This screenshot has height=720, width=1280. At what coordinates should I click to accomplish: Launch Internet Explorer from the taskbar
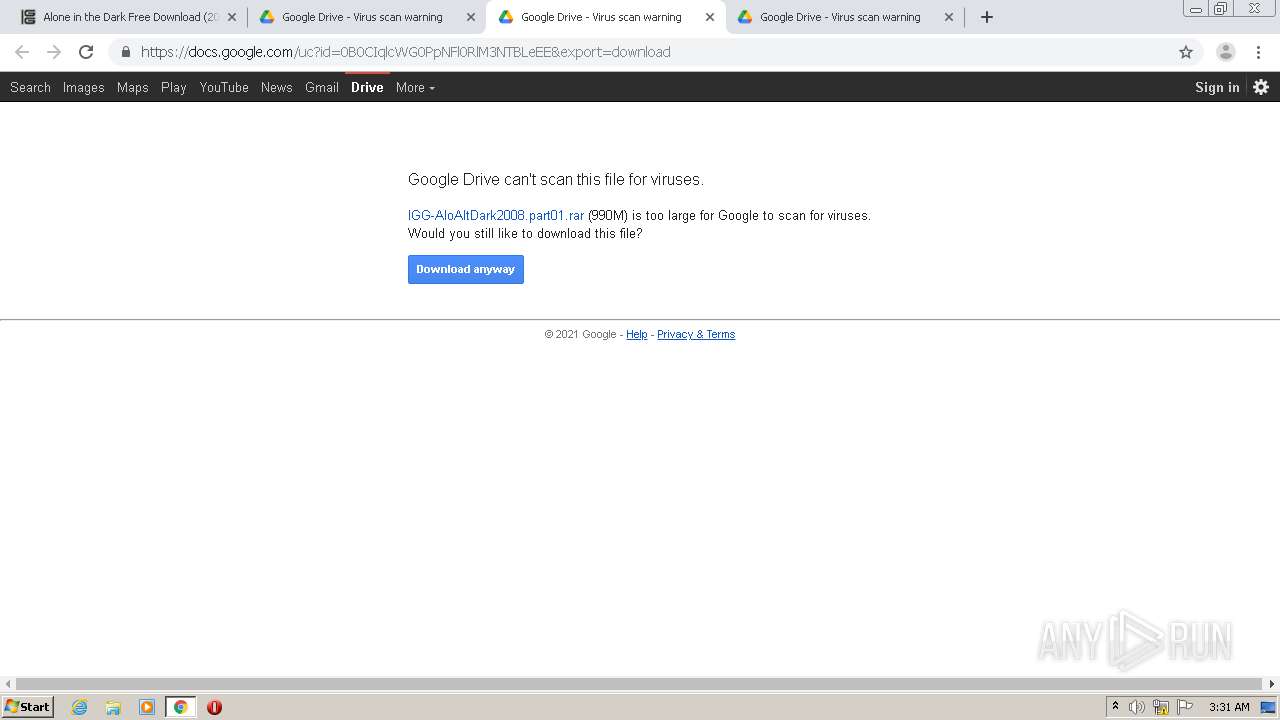pyautogui.click(x=80, y=707)
